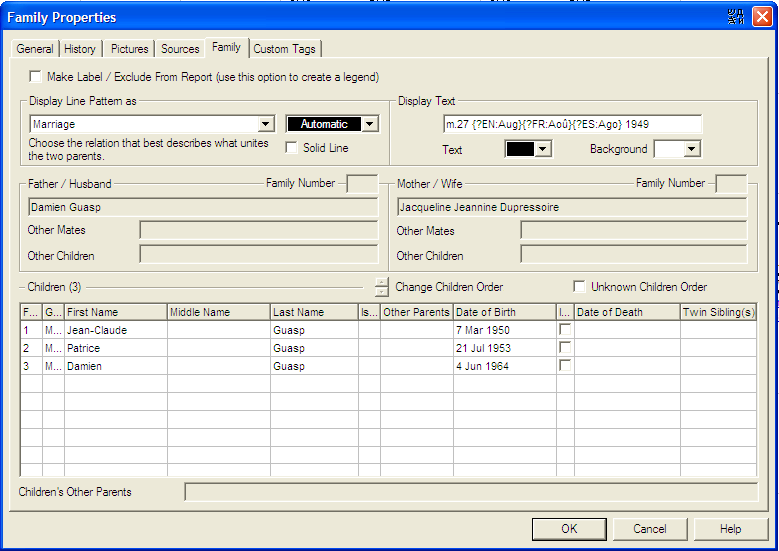Open the History tab
779x551 pixels.
(80, 49)
